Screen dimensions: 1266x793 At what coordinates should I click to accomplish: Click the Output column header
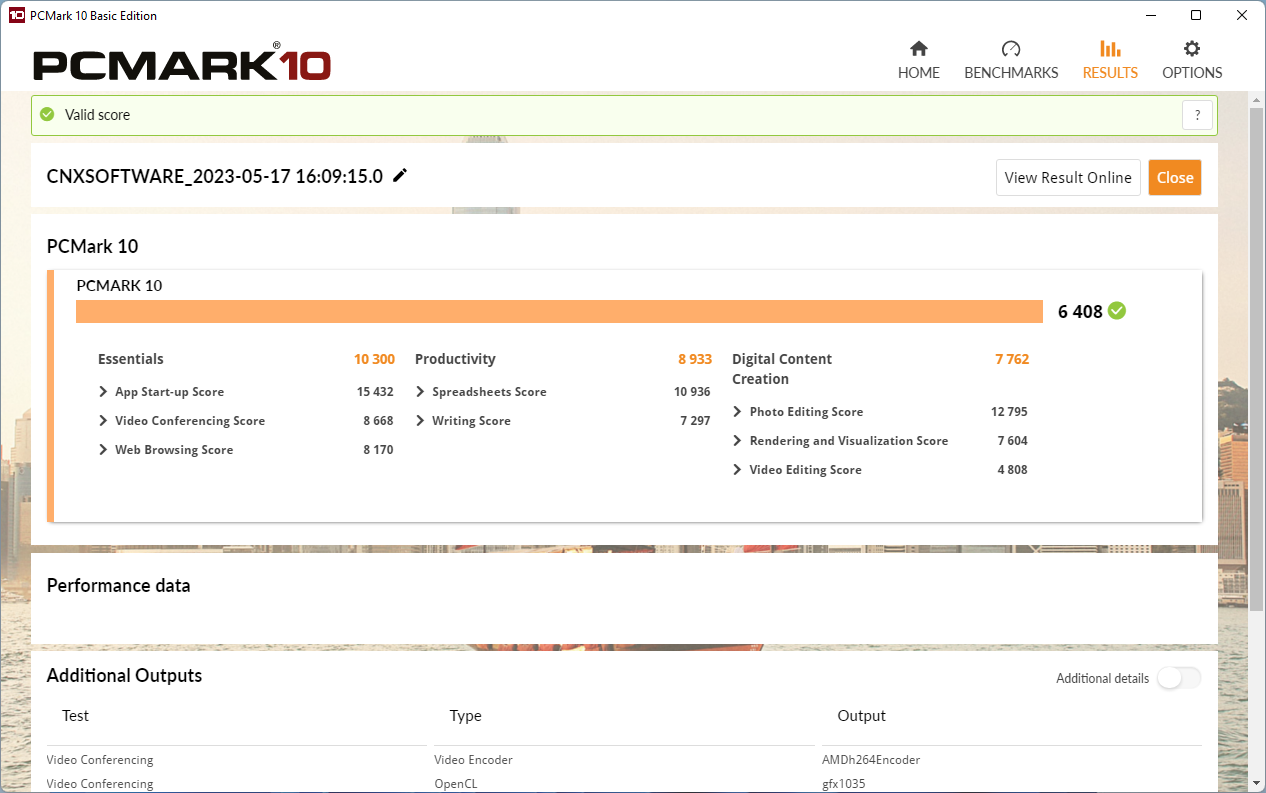(861, 716)
